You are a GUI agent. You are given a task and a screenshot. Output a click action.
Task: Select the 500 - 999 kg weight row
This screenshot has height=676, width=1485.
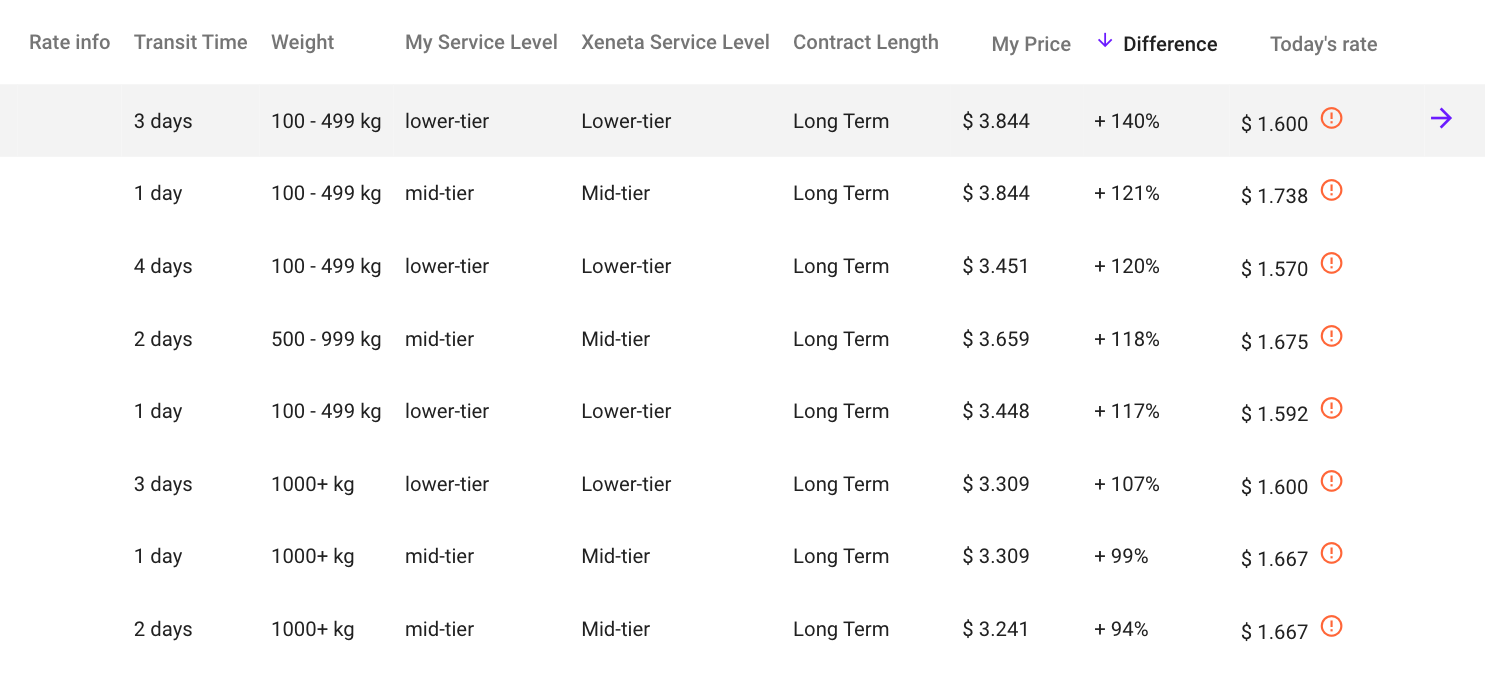(x=742, y=339)
